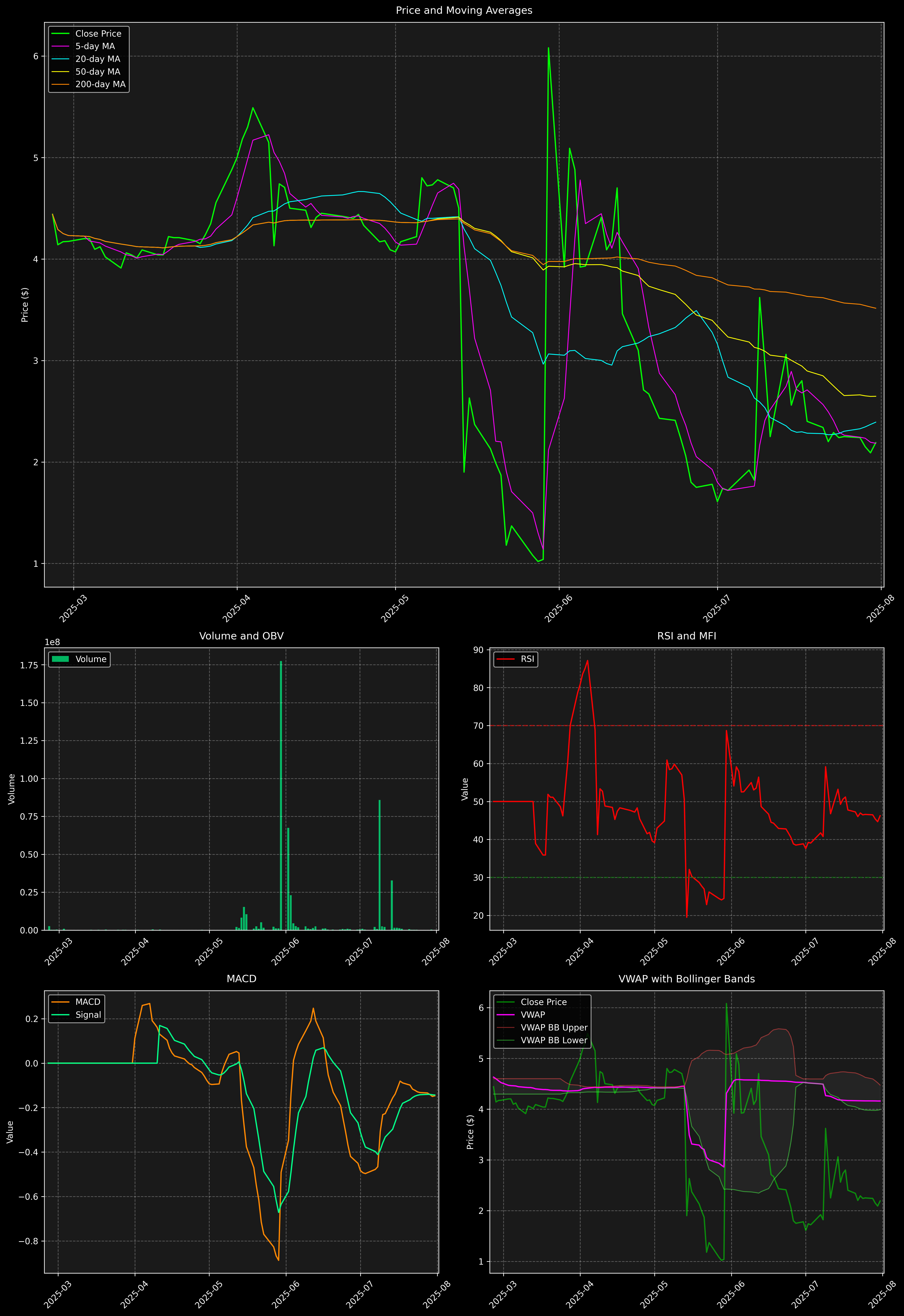The width and height of the screenshot is (904, 1316).
Task: Click the "Price and Moving Averages" chart title
Action: click(x=464, y=10)
